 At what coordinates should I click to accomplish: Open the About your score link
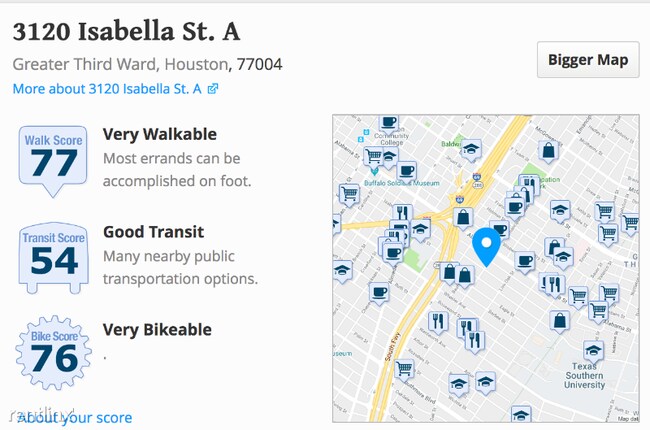tap(74, 417)
